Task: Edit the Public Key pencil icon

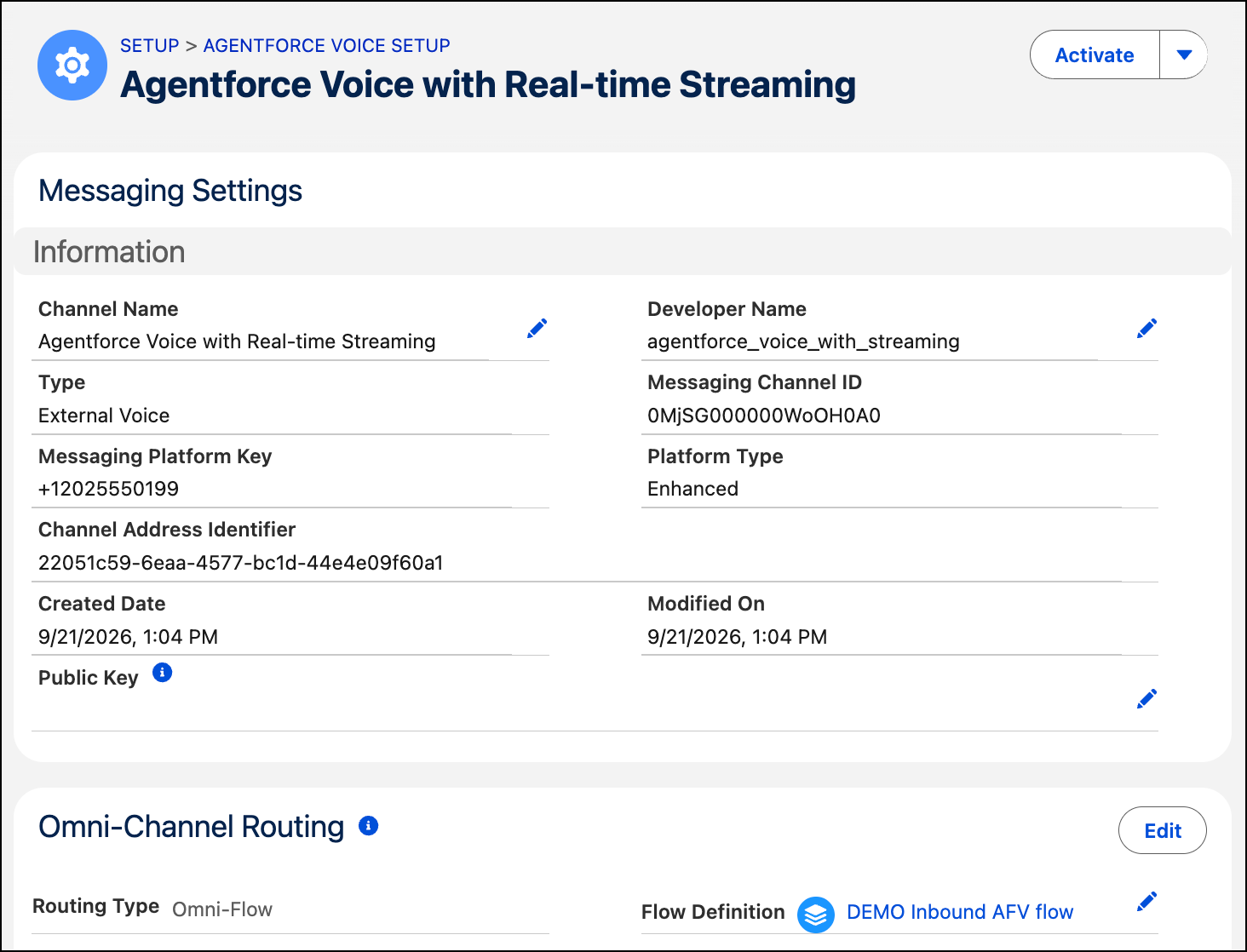Action: (x=1146, y=698)
